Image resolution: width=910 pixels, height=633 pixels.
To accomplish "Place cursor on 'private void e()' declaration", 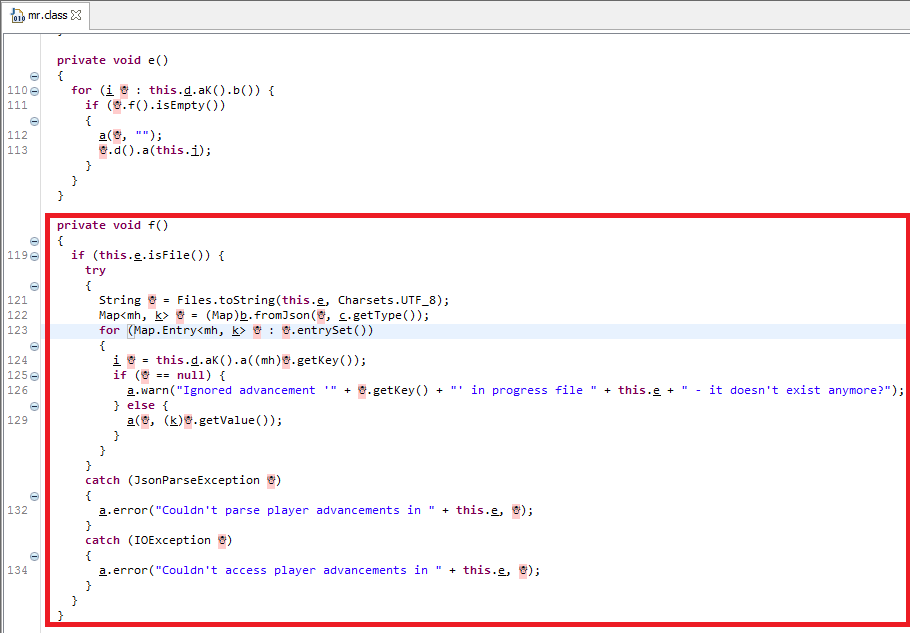I will click(113, 60).
